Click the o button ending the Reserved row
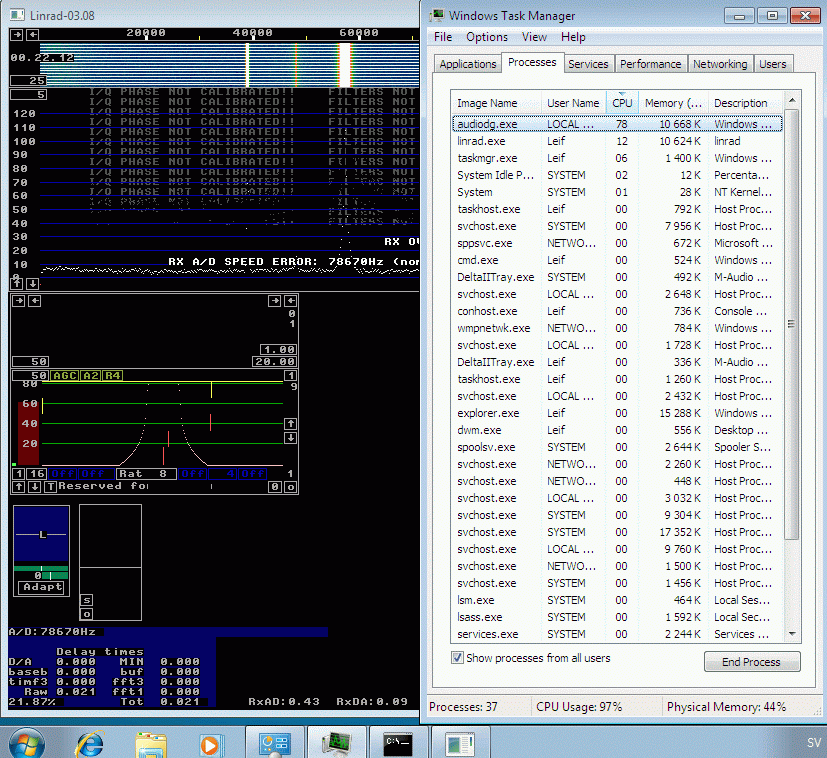Viewport: 827px width, 758px height. [290, 487]
